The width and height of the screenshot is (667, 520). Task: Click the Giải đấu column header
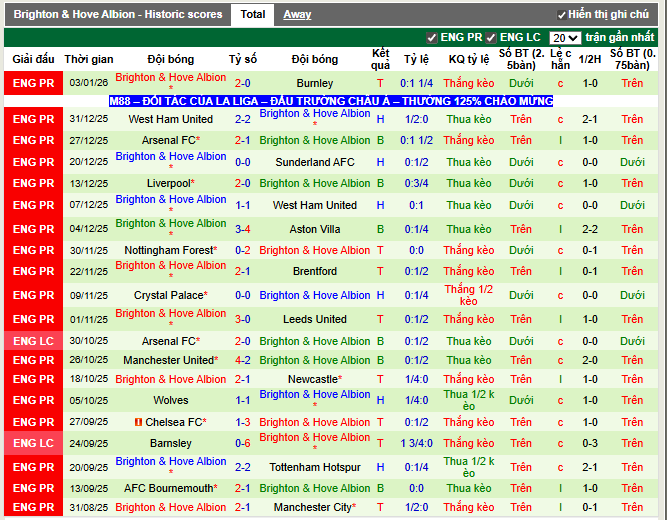click(x=33, y=59)
